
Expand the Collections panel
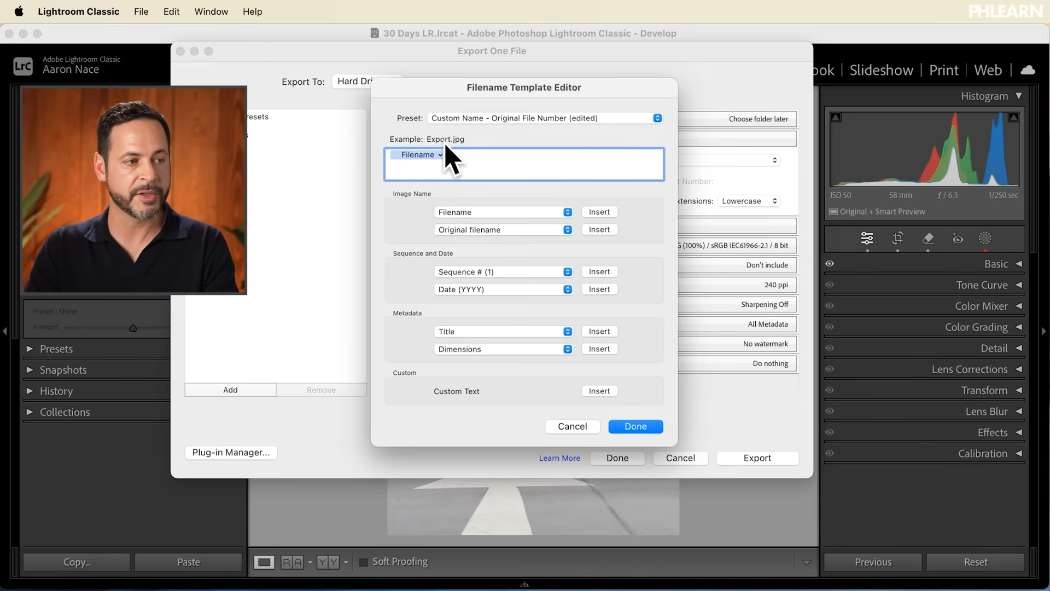pos(29,412)
